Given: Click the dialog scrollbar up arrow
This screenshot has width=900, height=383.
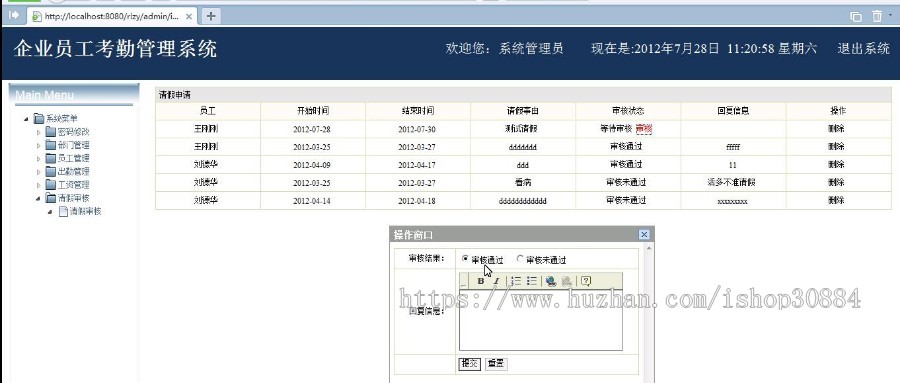Looking at the screenshot, I should [649, 249].
